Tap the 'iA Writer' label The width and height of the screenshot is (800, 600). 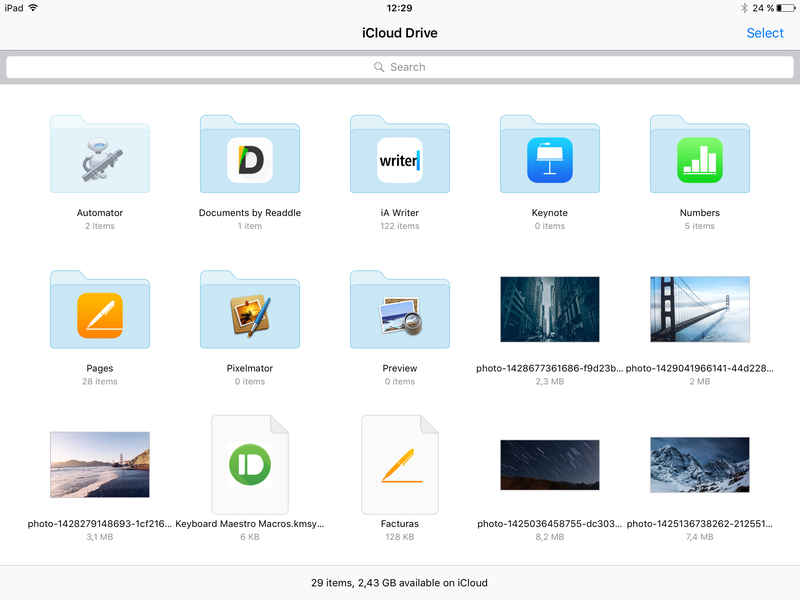(x=400, y=213)
